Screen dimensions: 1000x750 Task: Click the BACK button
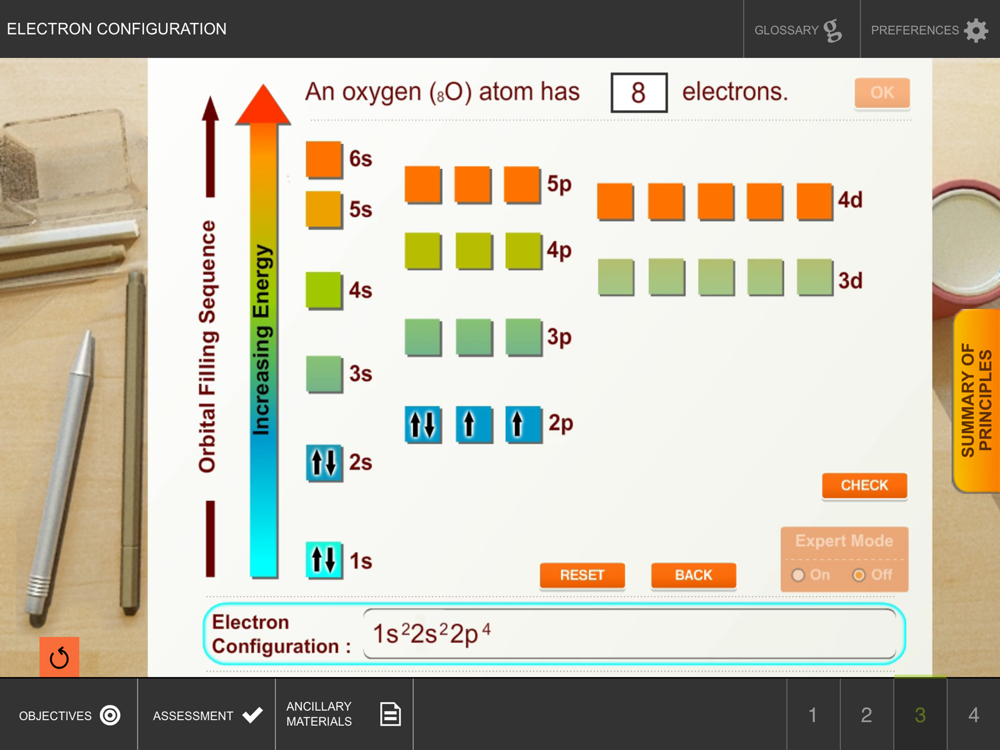point(693,575)
